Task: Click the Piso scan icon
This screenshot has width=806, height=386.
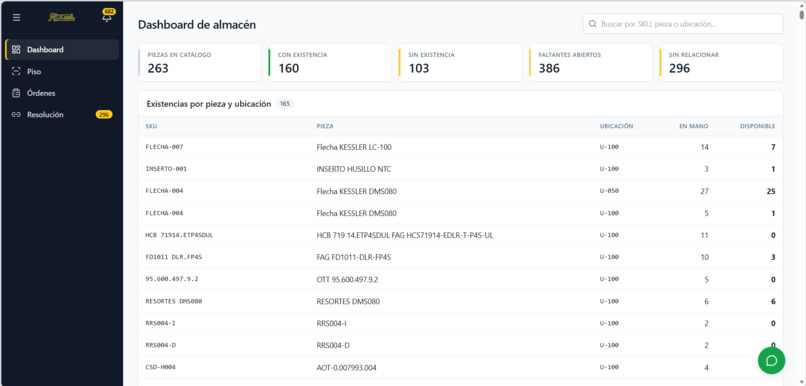Action: (x=16, y=71)
